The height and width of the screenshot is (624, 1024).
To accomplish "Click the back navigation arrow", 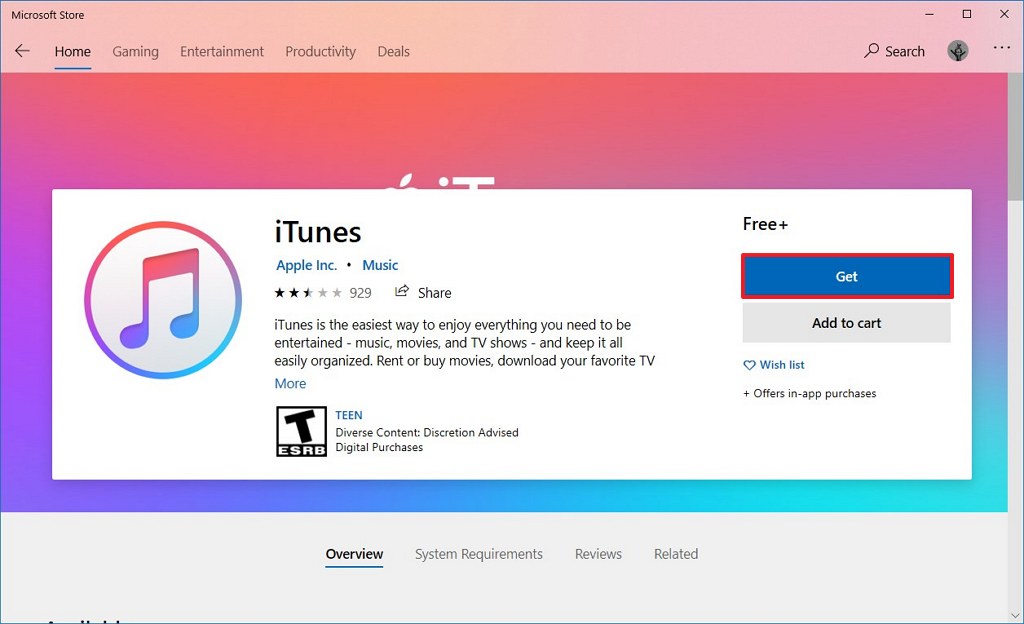I will pyautogui.click(x=22, y=51).
